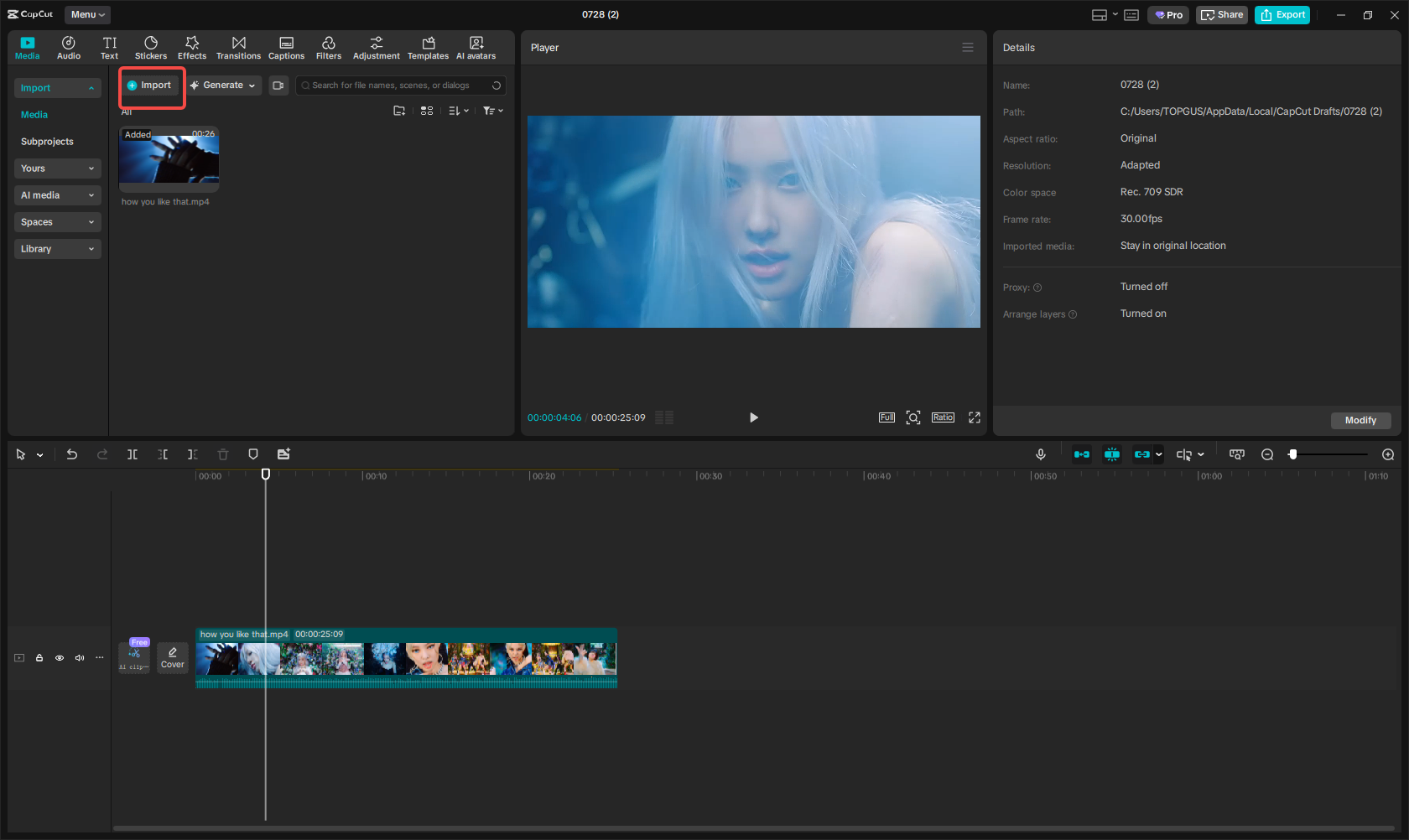The image size is (1409, 840).
Task: Expand the Yours section in sidebar
Action: (57, 168)
